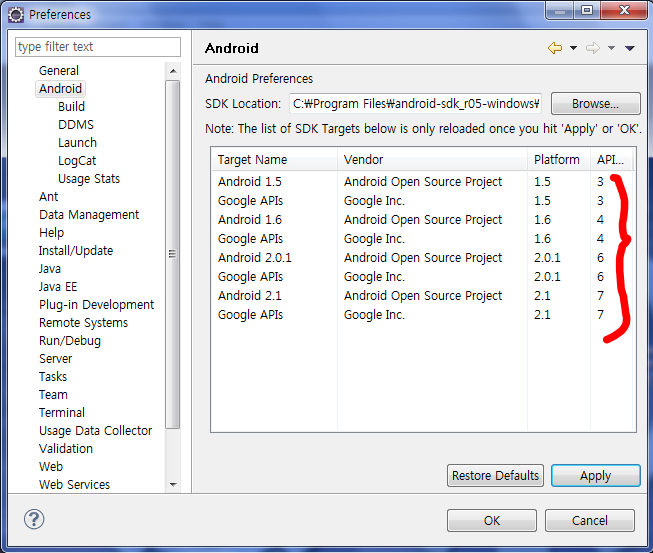This screenshot has height=553, width=653.
Task: Open the preferences view menu dropdown
Action: [x=630, y=49]
